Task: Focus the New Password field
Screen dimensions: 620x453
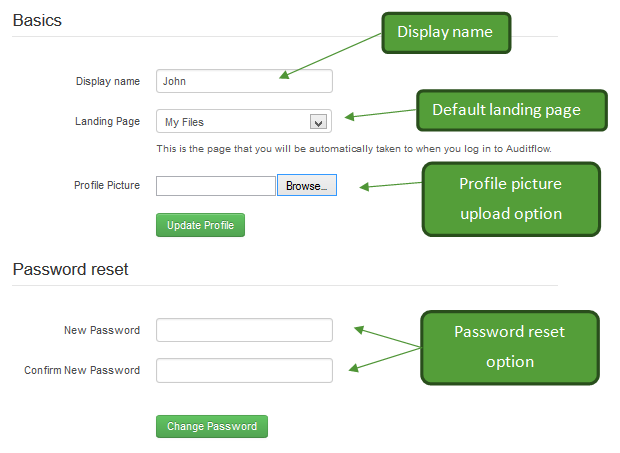Action: point(244,330)
